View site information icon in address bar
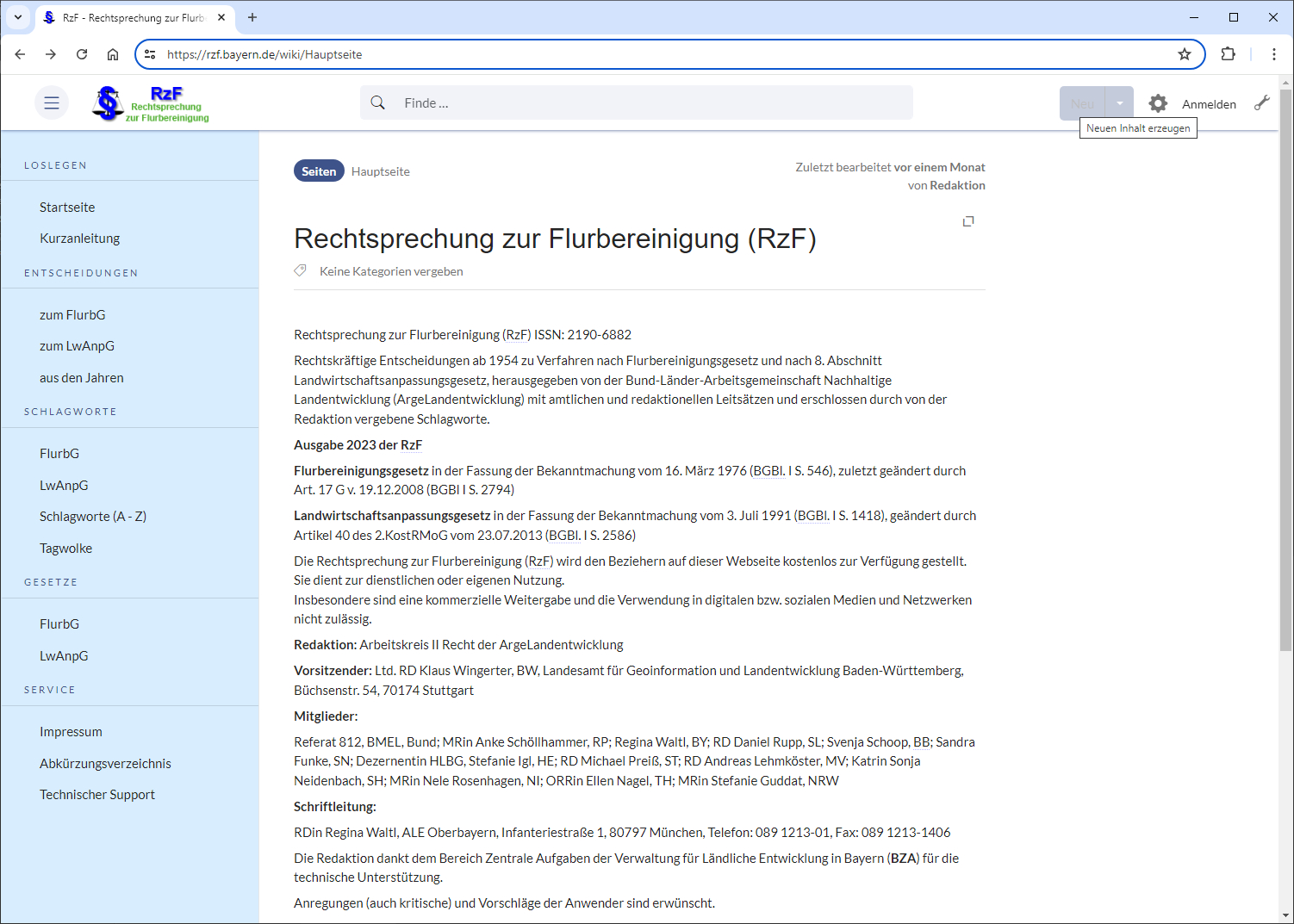Screen dimensions: 1294x924 [150, 54]
